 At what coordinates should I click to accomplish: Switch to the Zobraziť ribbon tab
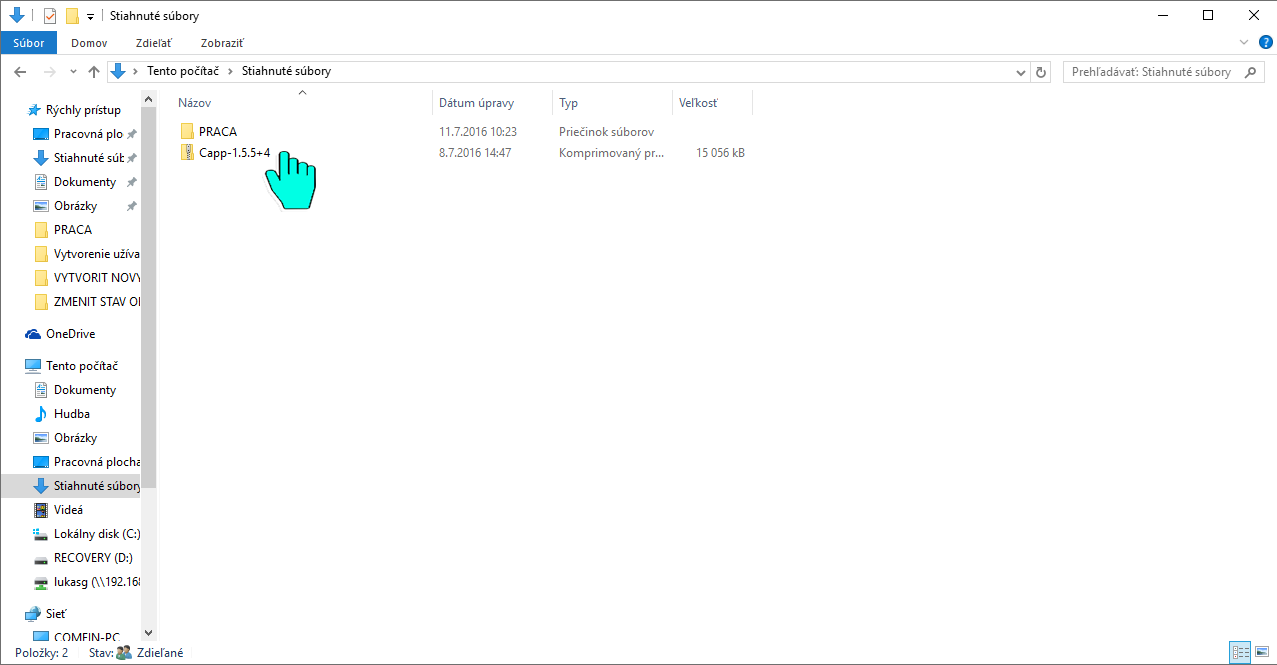(222, 43)
